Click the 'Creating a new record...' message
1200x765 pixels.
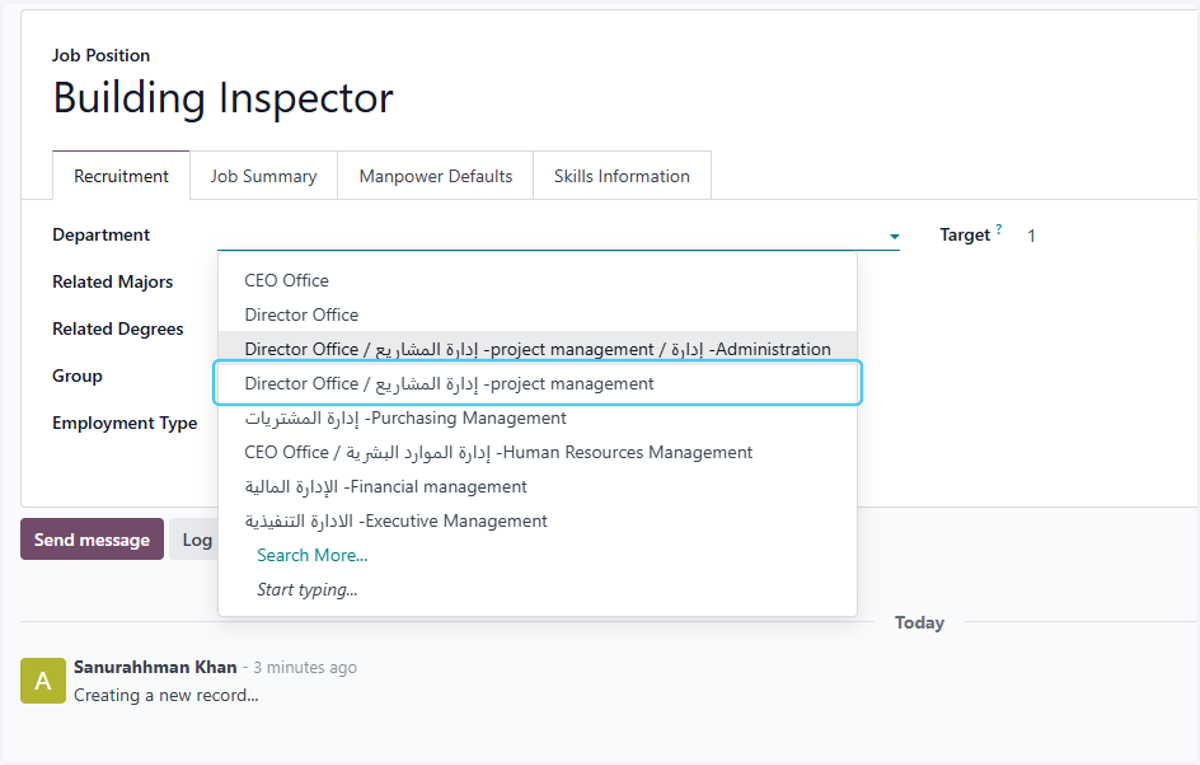click(166, 695)
